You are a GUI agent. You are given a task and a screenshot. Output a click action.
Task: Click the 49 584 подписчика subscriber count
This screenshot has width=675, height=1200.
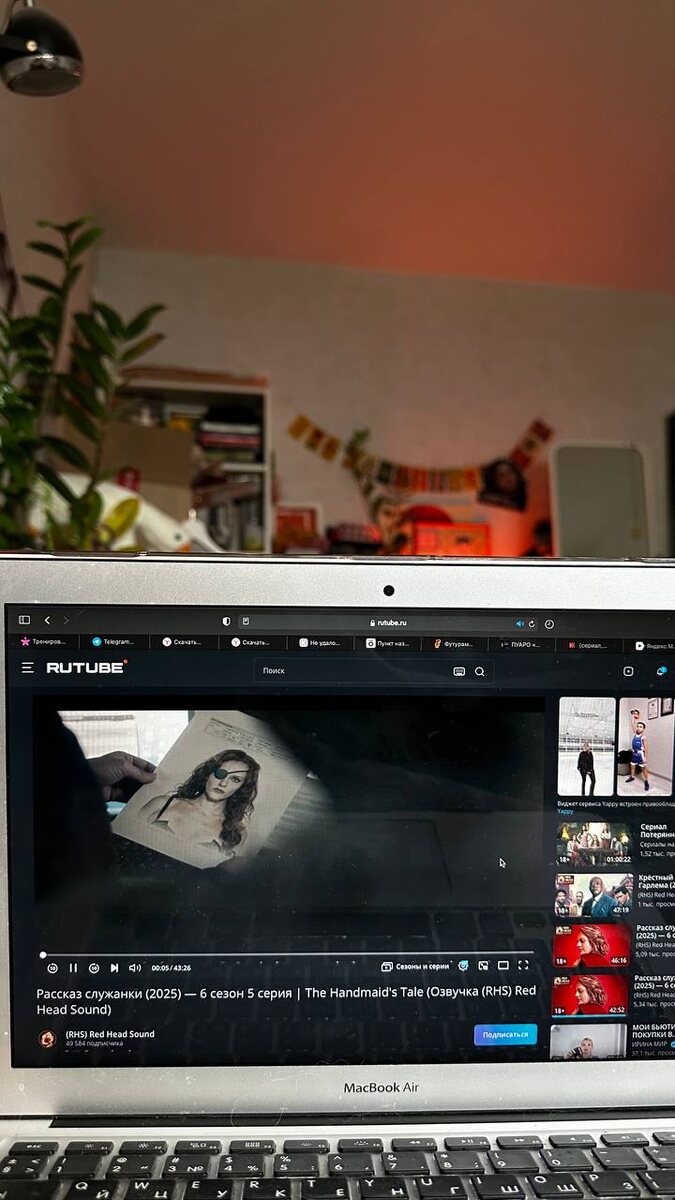pyautogui.click(x=94, y=1044)
